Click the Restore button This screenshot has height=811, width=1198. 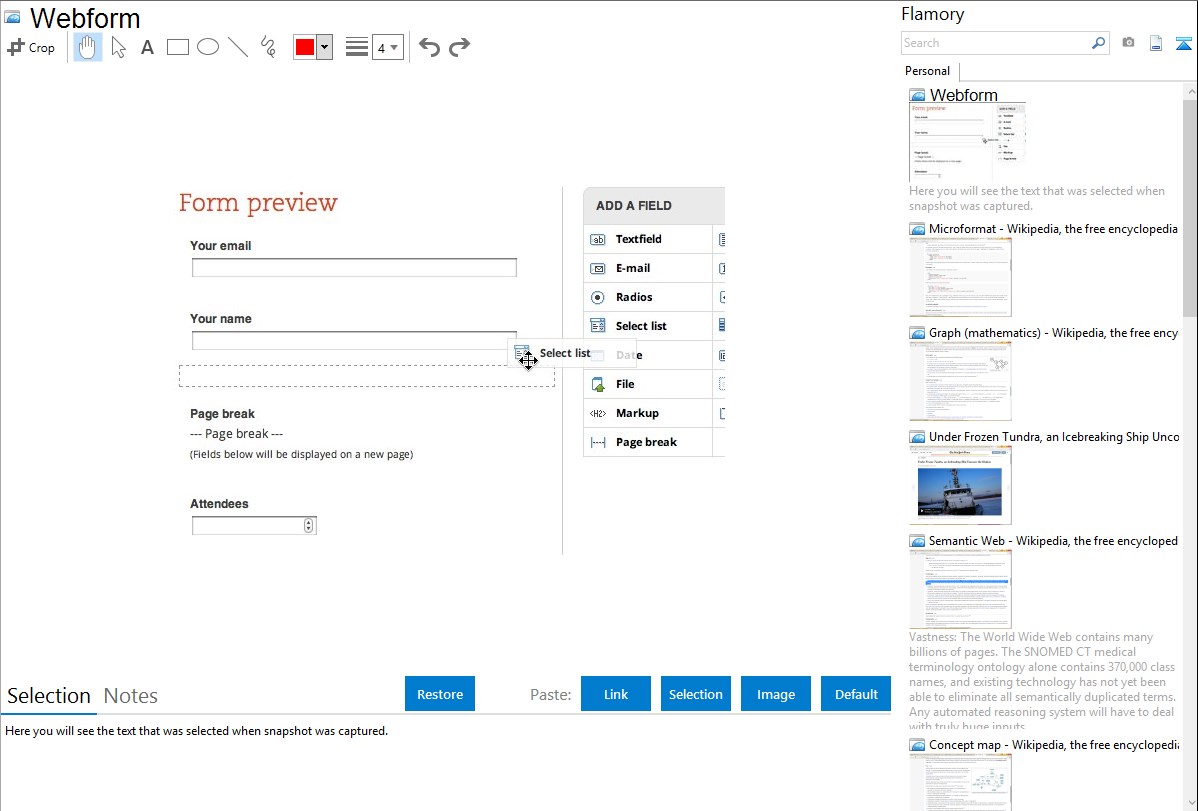pyautogui.click(x=440, y=694)
